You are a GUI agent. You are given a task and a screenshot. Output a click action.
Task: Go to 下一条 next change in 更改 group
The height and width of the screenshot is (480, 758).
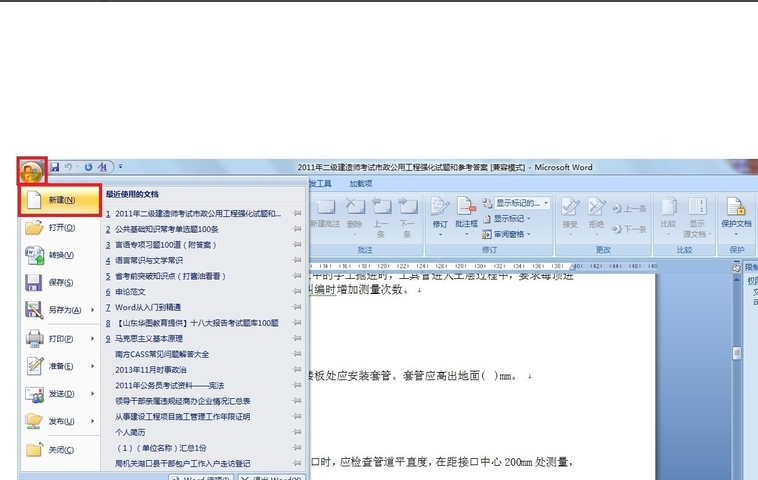pyautogui.click(x=629, y=229)
